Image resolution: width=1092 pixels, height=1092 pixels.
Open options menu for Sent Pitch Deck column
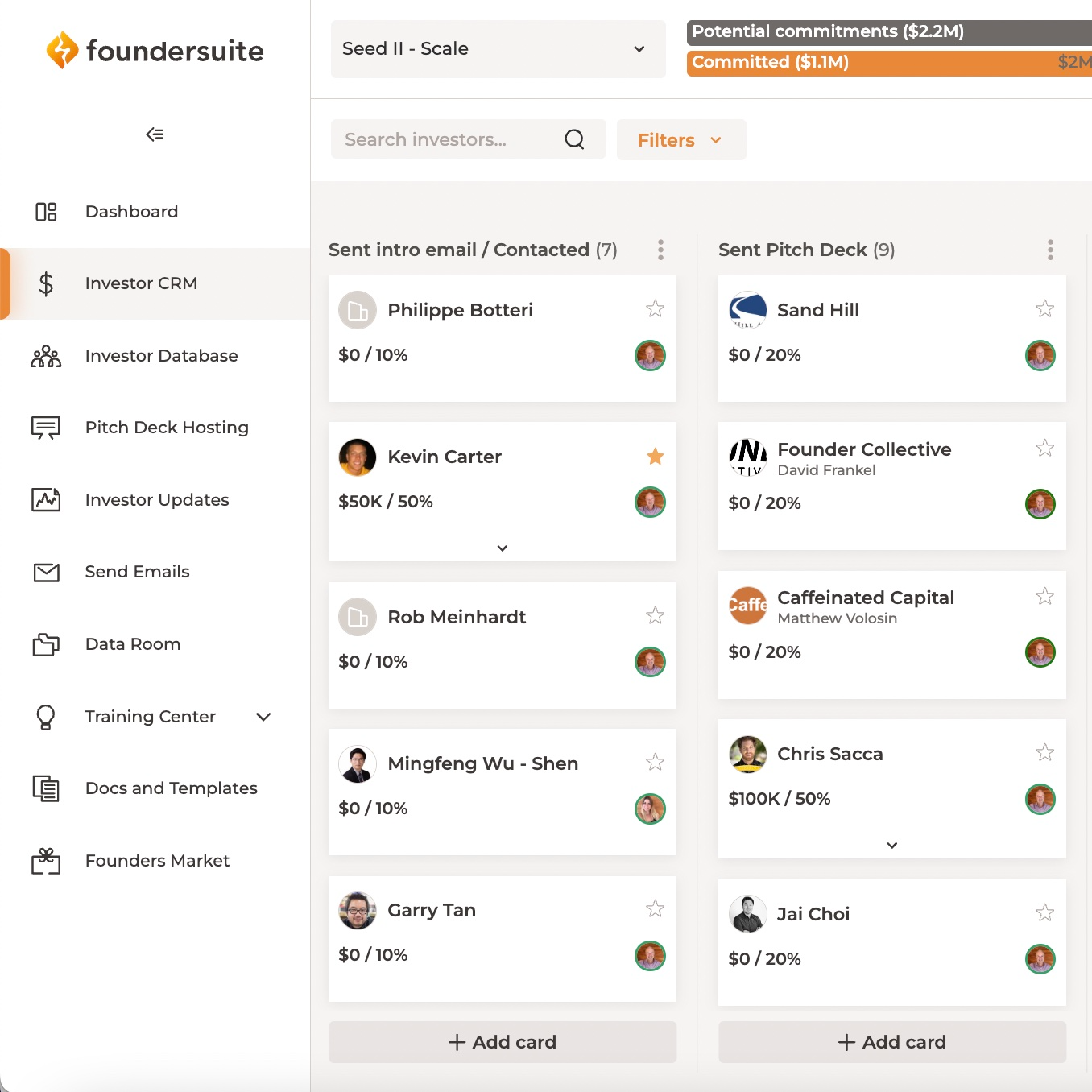tap(1050, 250)
